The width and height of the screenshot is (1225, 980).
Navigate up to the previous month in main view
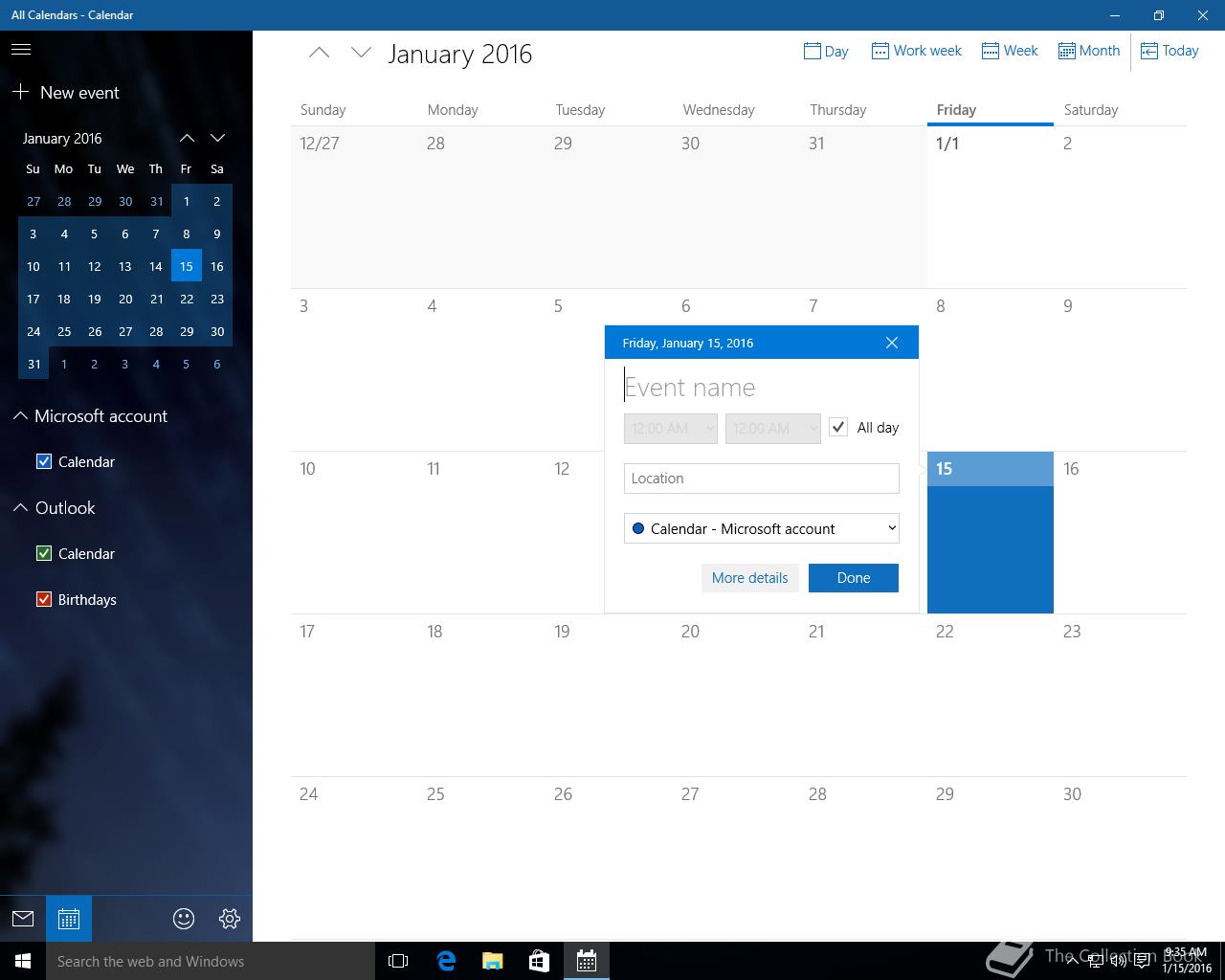(319, 54)
